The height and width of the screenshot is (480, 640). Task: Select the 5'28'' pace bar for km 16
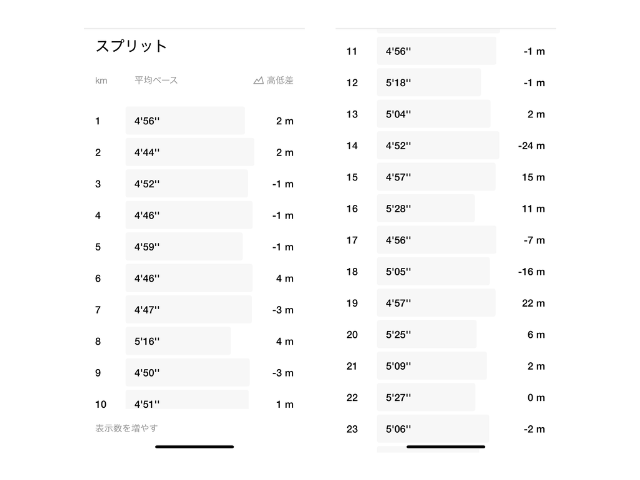(x=426, y=209)
